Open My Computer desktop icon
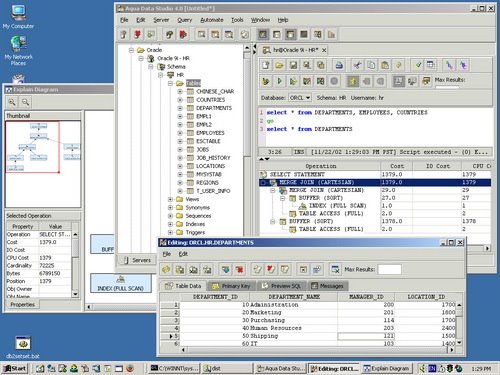Viewport: 500px width, 375px height. click(18, 17)
